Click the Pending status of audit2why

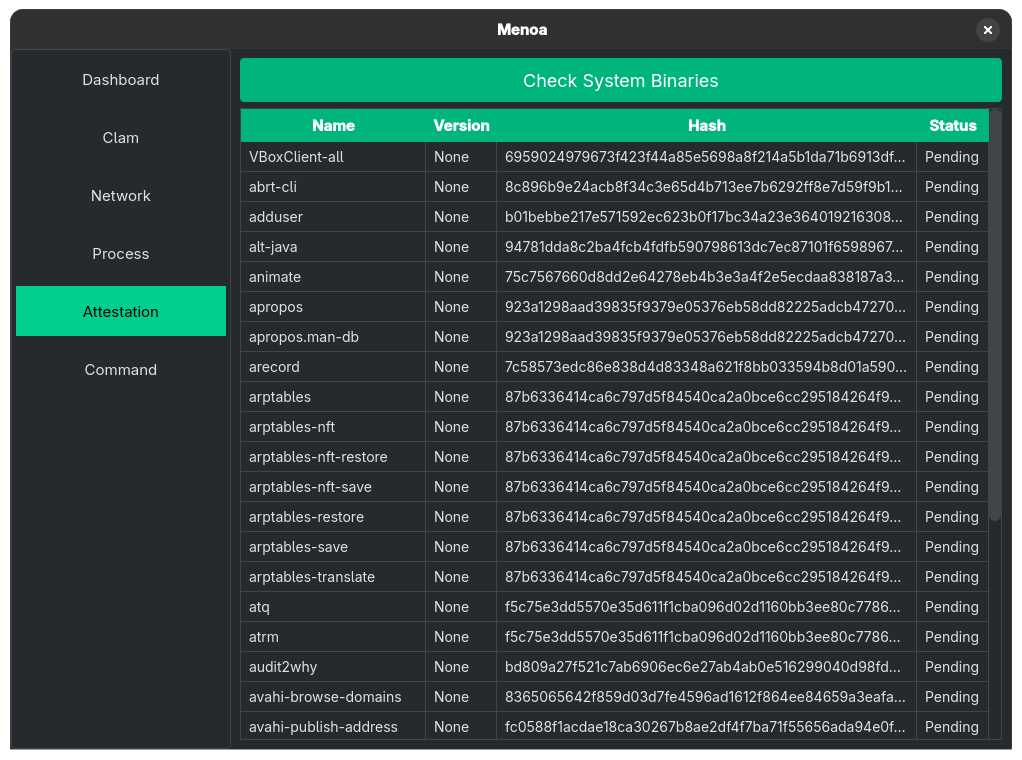coord(952,667)
